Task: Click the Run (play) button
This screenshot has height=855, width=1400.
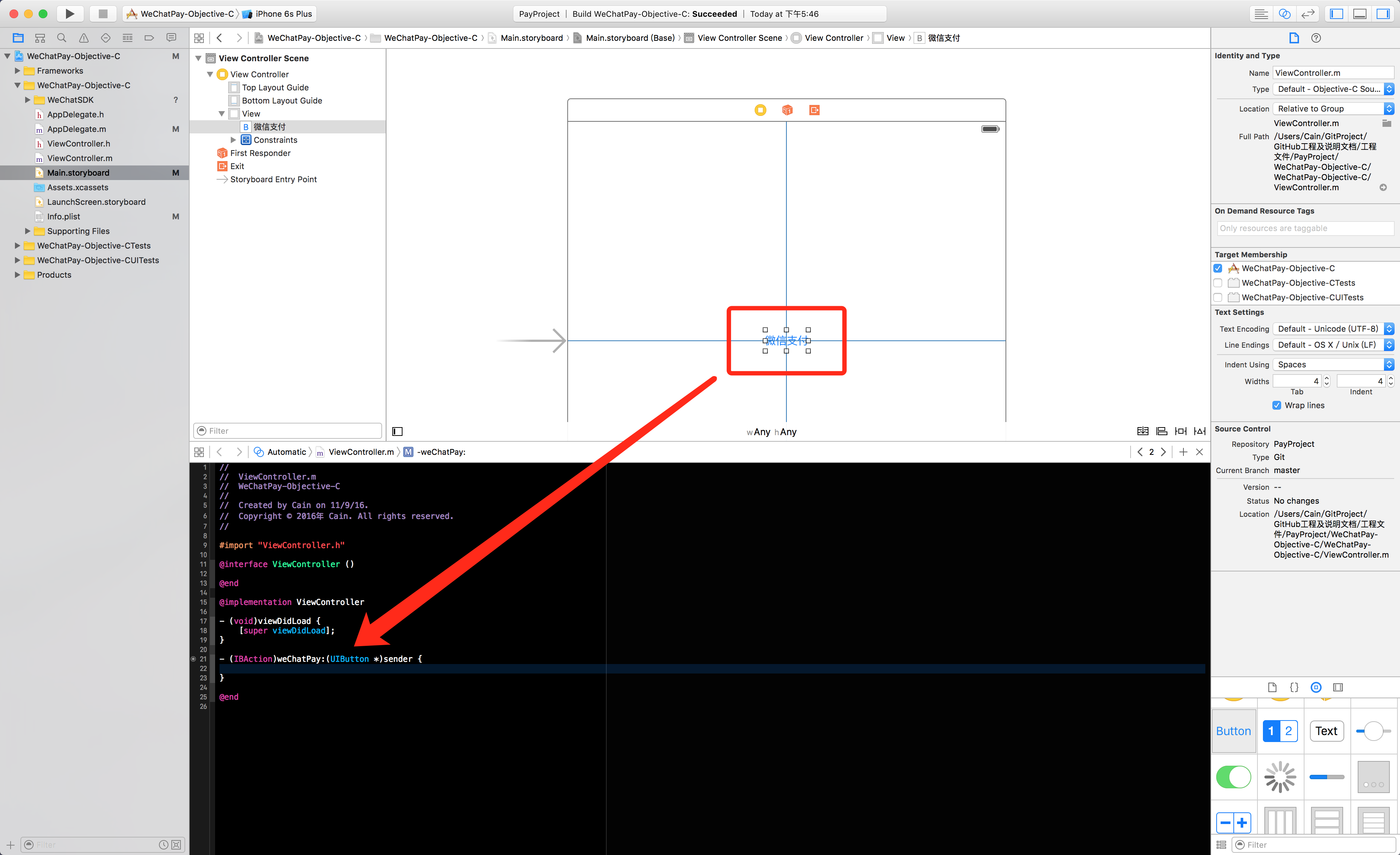Action: coord(70,13)
